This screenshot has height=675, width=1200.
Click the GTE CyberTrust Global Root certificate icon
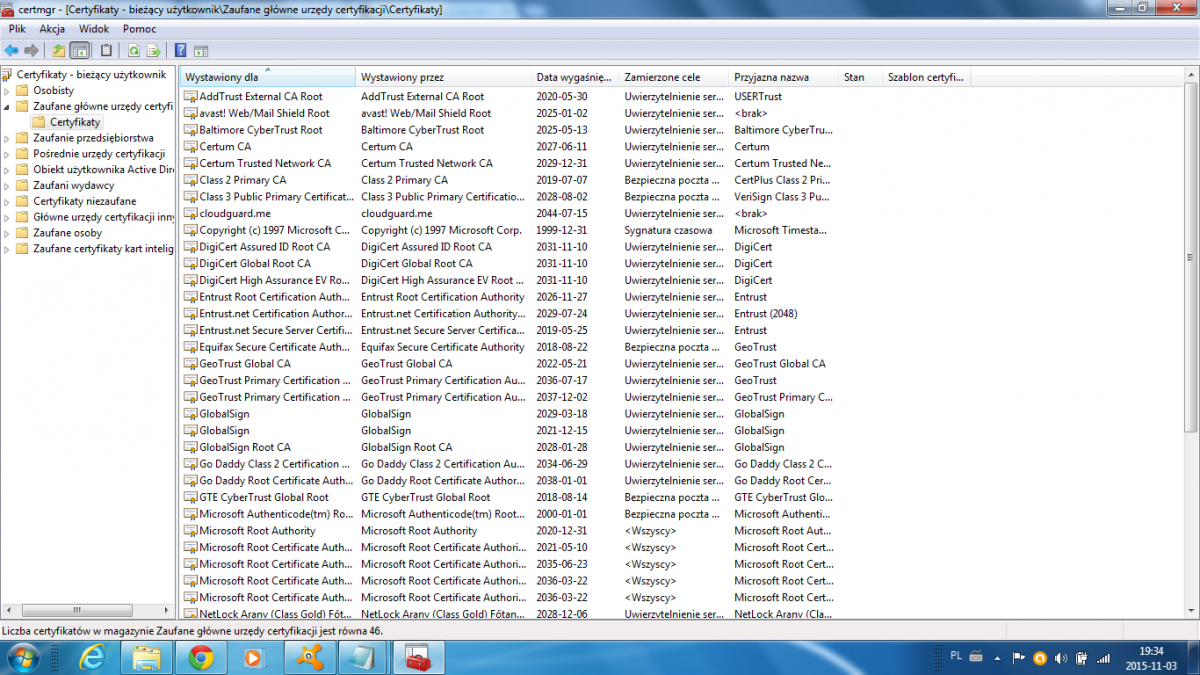coord(190,497)
